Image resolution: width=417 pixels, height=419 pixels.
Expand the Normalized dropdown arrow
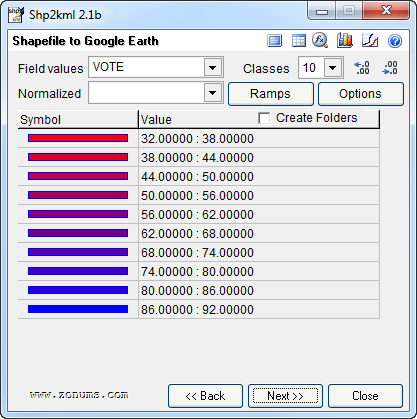[213, 93]
